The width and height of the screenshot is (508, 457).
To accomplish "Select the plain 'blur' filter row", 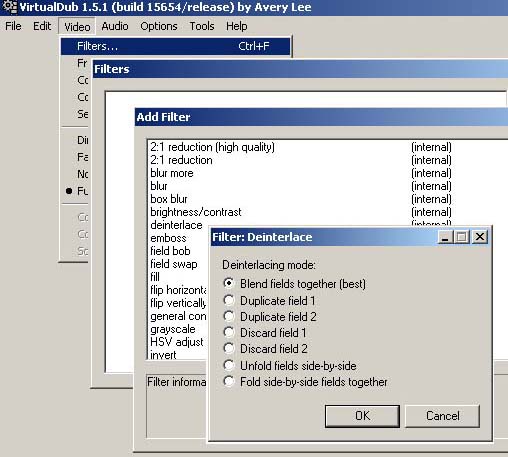I will coord(327,186).
